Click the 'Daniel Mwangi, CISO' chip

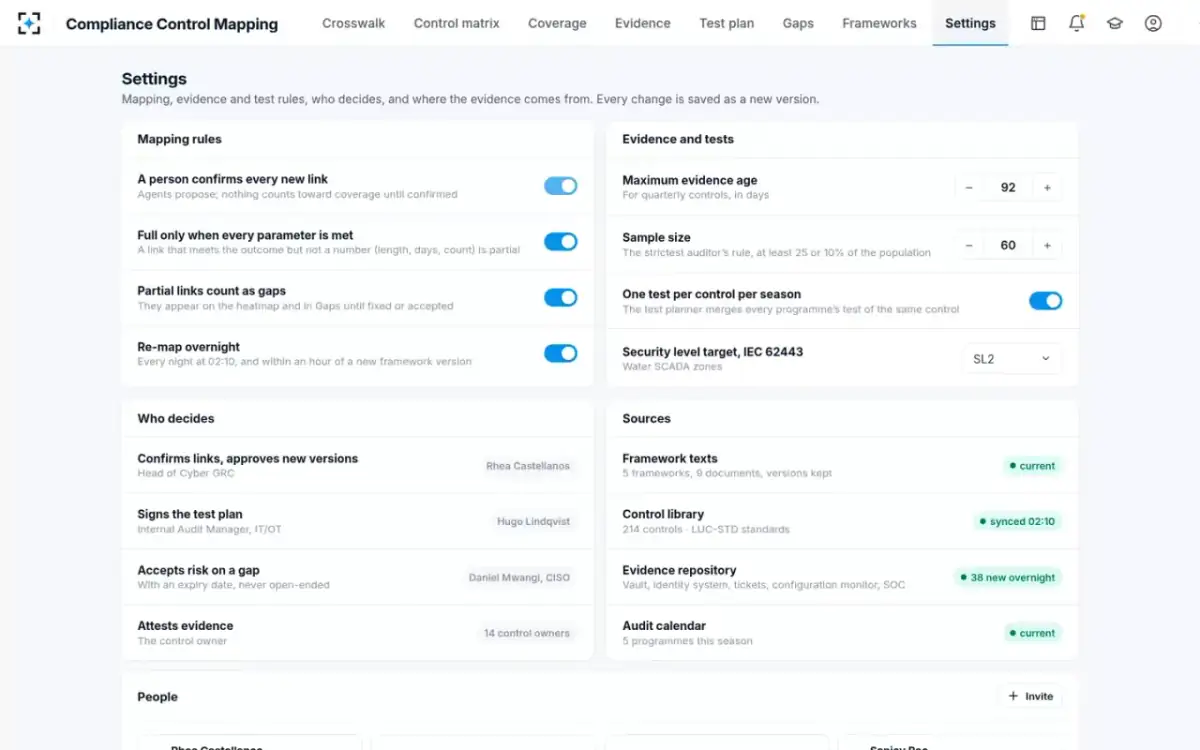(x=519, y=578)
